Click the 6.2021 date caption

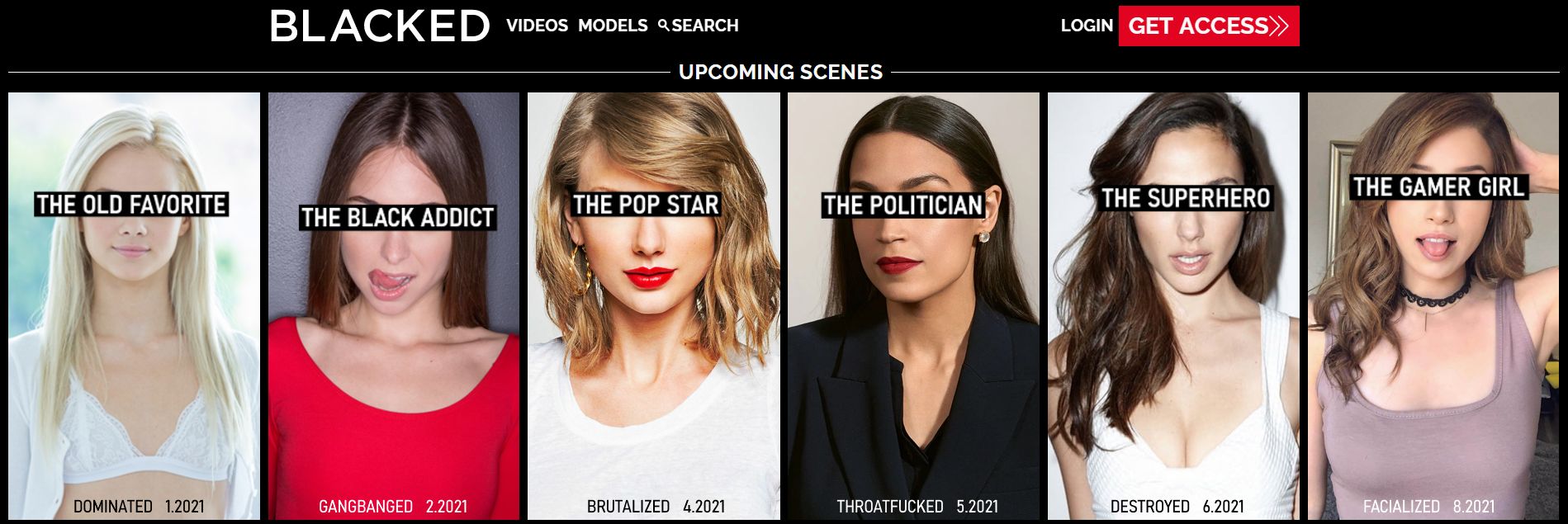pos(1223,507)
